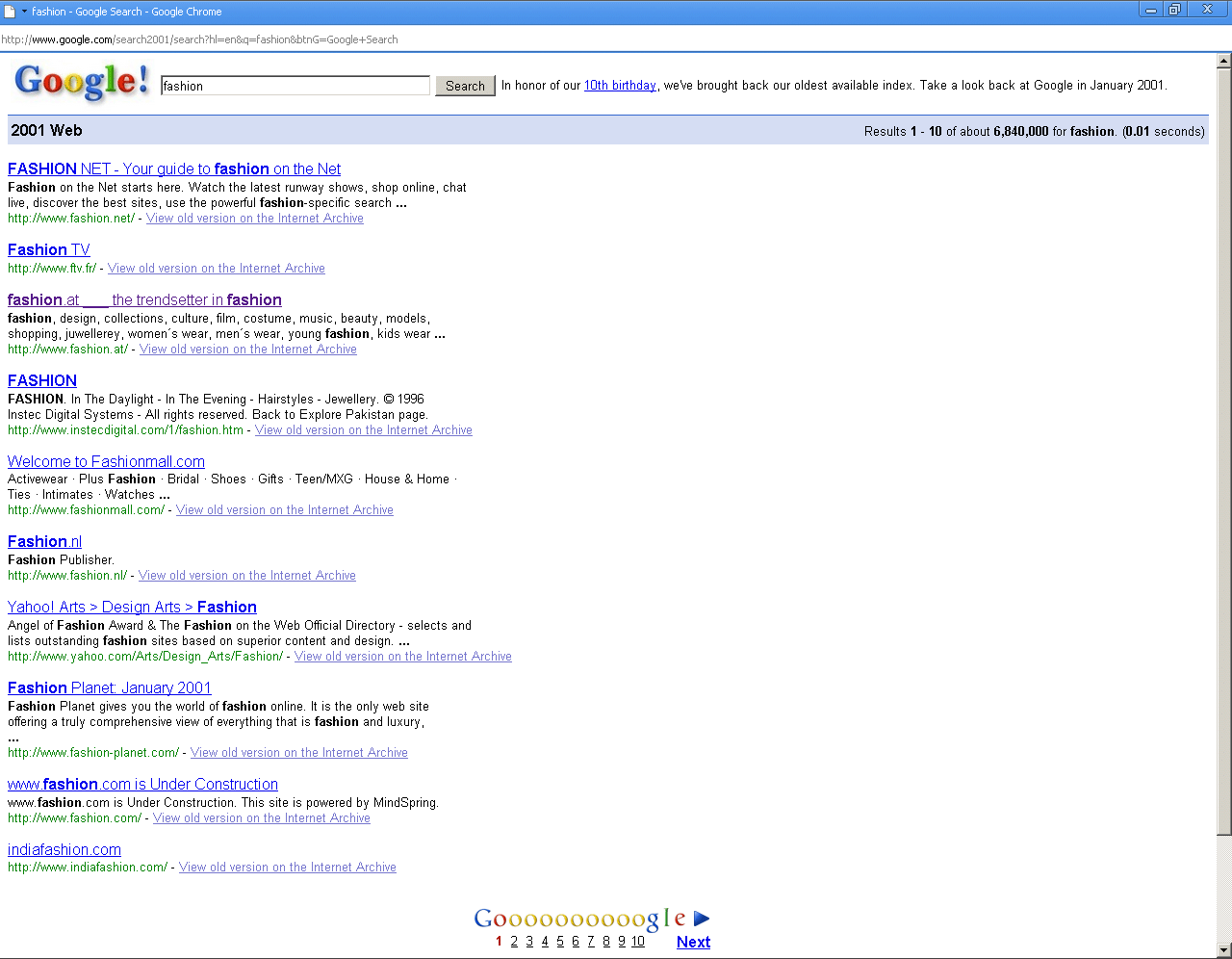Click the scrollbar down arrow
Viewport: 1232px width, 959px height.
pyautogui.click(x=1223, y=949)
